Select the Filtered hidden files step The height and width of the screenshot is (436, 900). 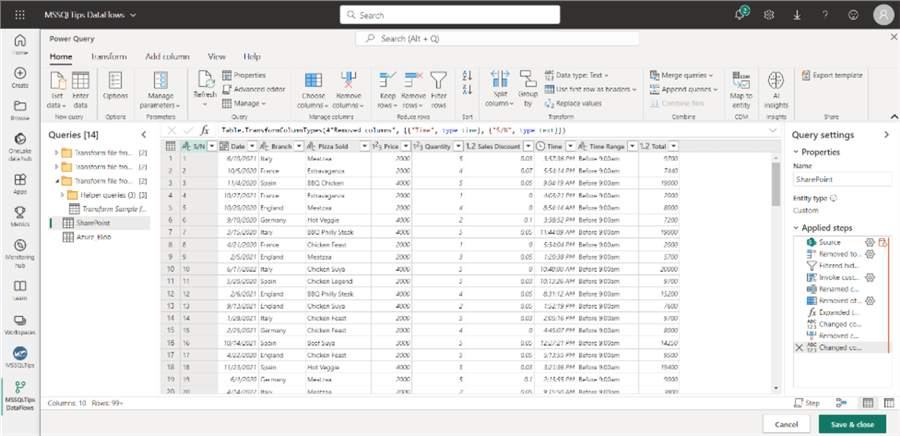tap(839, 266)
